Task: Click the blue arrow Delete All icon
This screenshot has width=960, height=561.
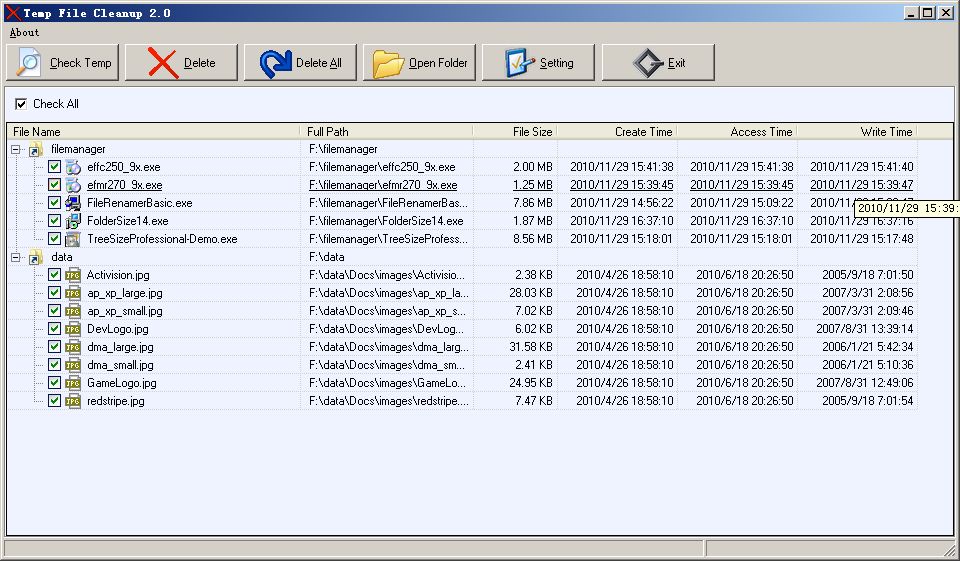Action: pos(275,63)
